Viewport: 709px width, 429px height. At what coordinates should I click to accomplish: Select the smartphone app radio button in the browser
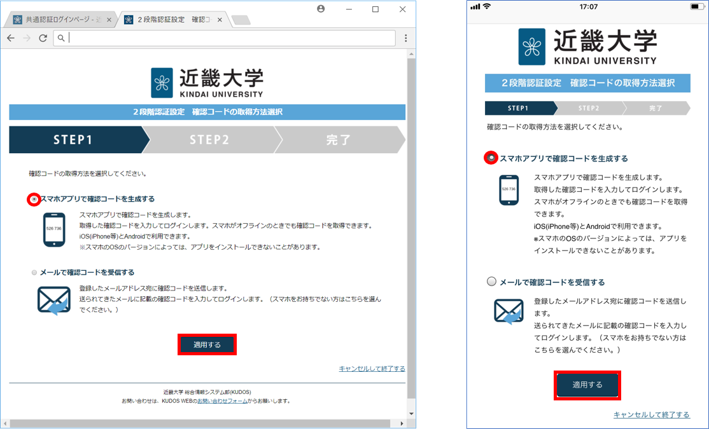coord(34,200)
